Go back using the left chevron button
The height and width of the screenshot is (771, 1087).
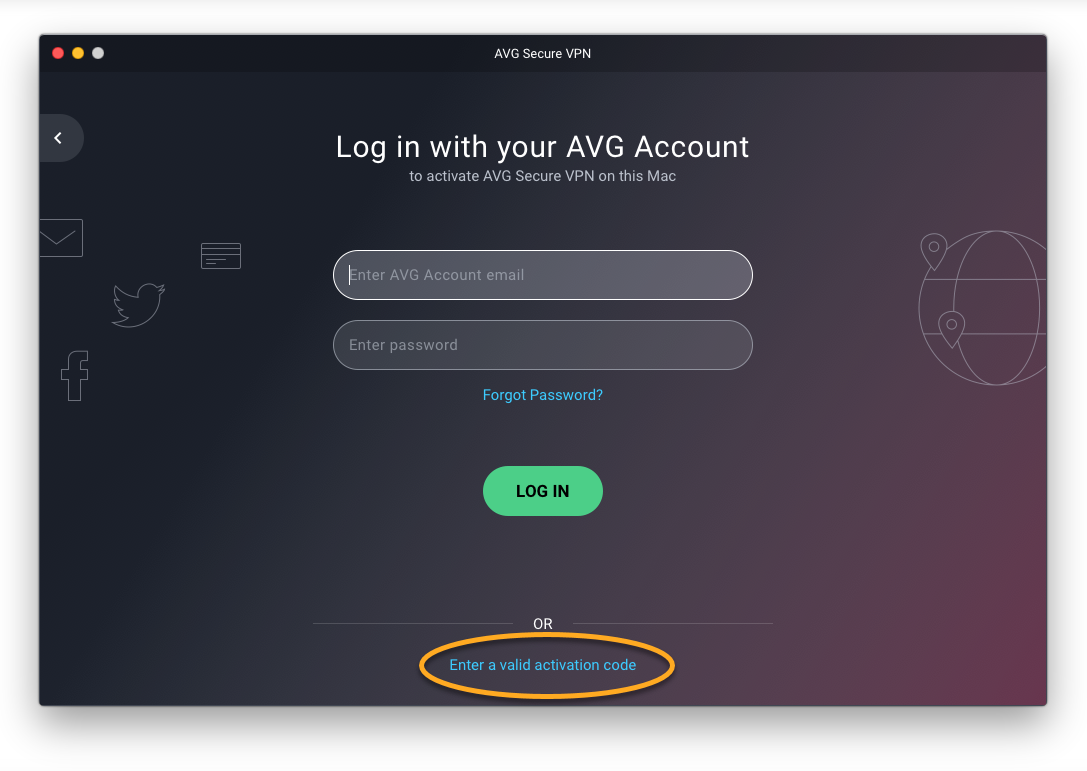pos(60,138)
